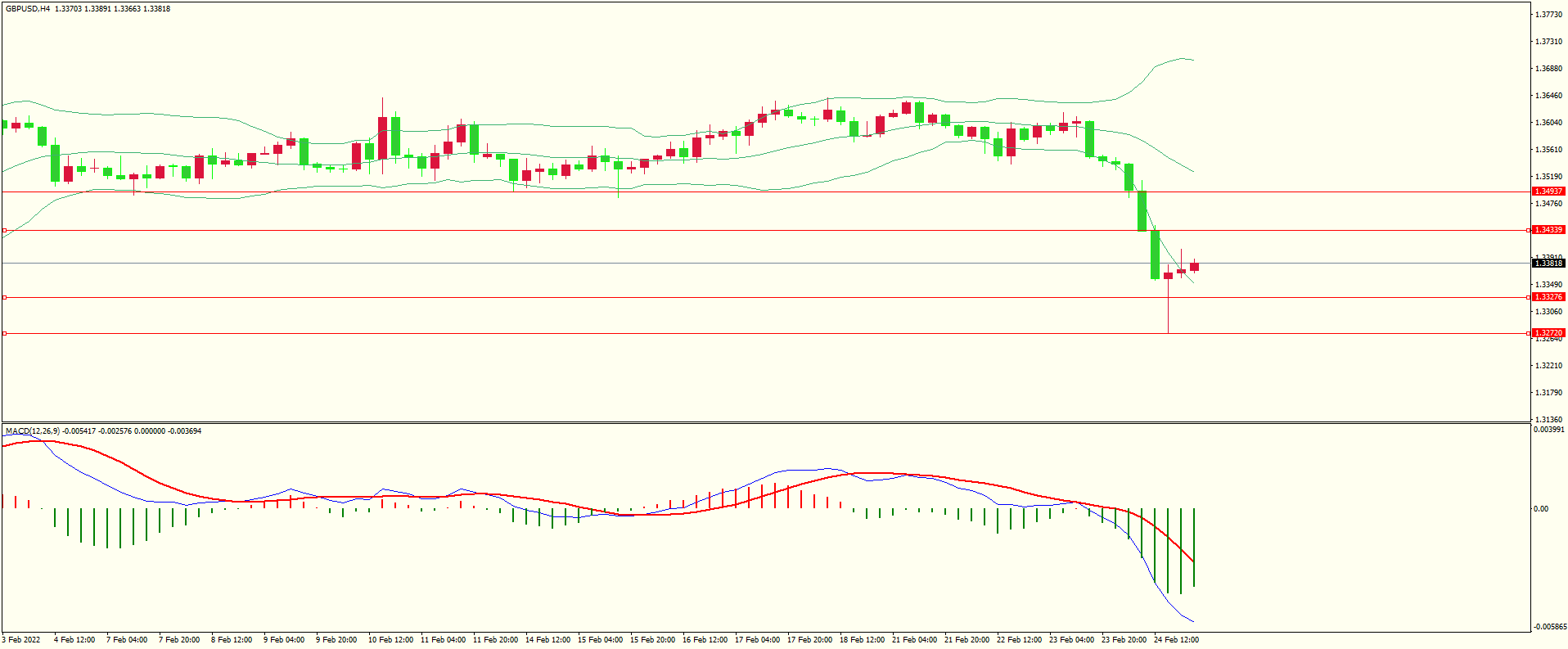Click the 0.003991 value on MACD scale
The image size is (1568, 649).
coord(1549,430)
